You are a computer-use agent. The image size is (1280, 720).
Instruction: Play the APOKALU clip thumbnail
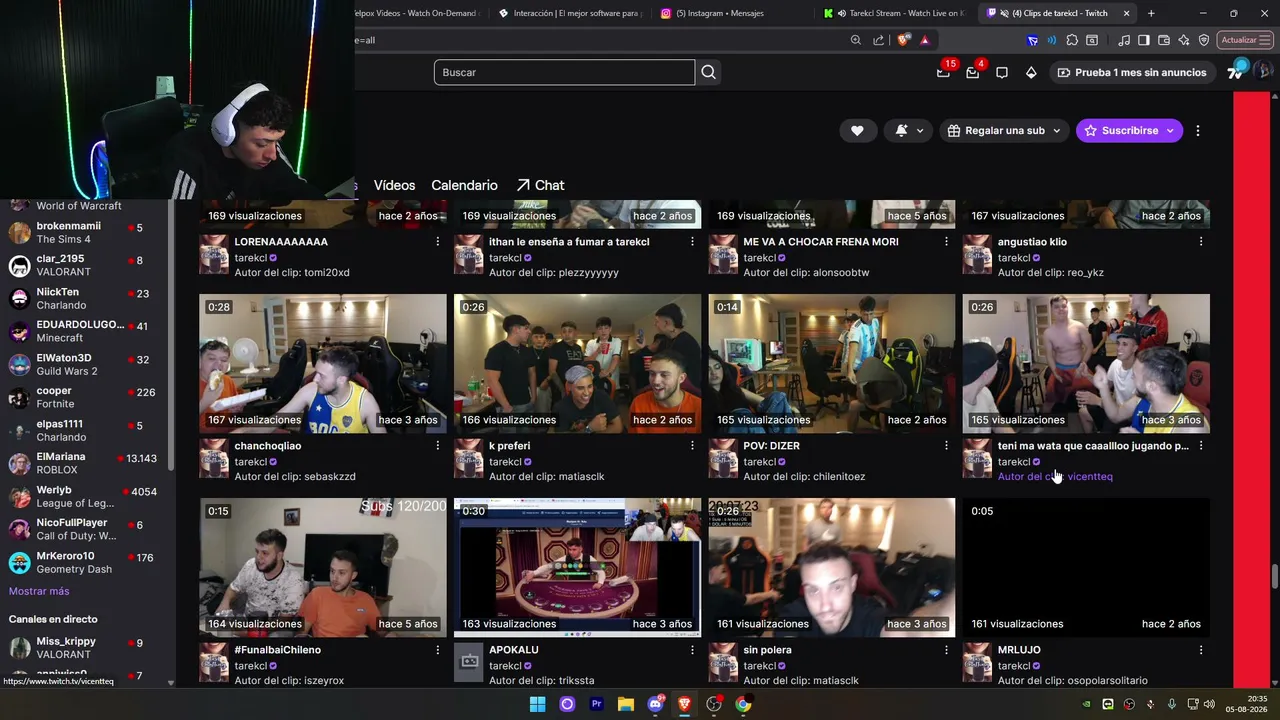click(577, 567)
